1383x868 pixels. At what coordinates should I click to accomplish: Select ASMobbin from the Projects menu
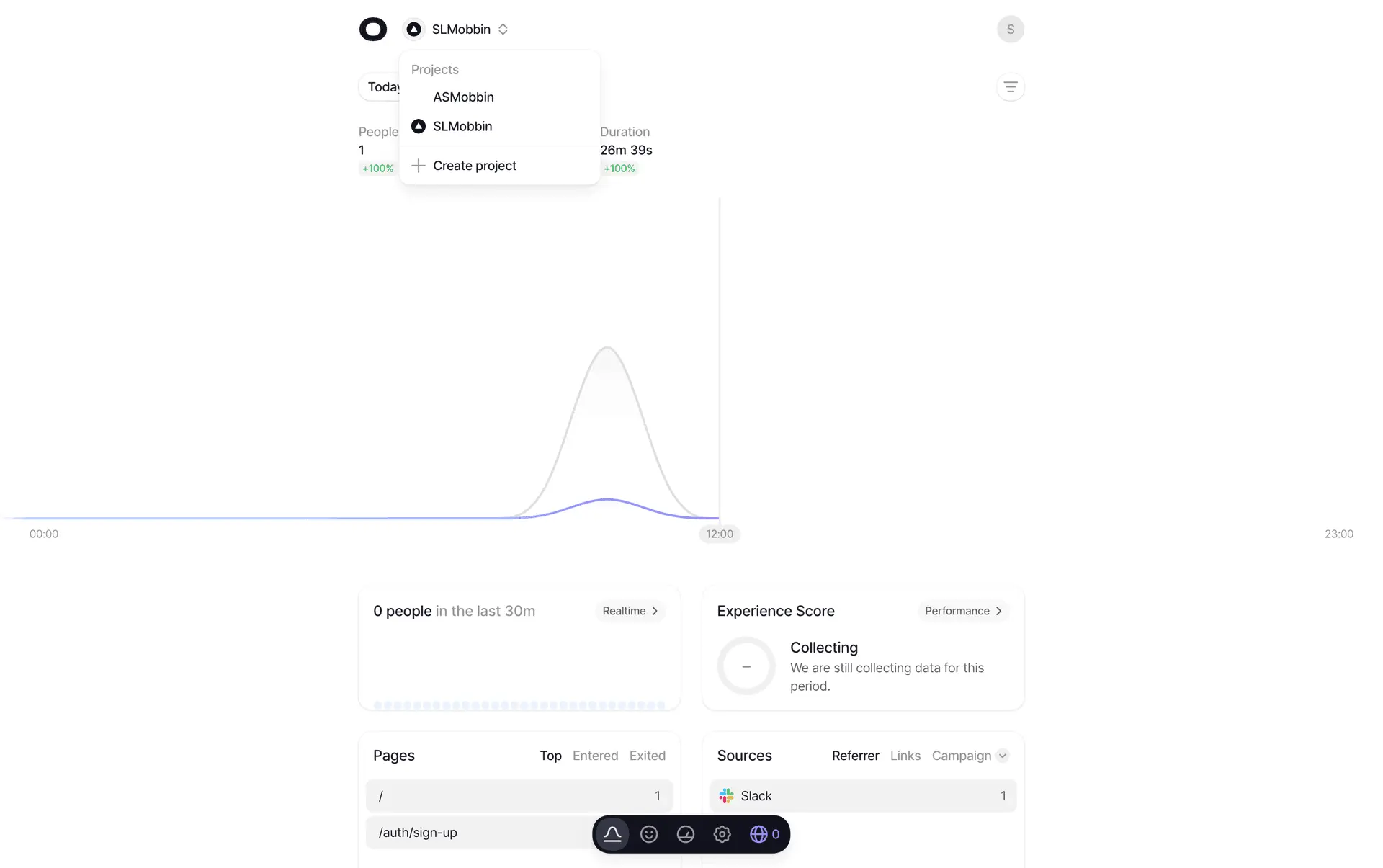coord(463,97)
